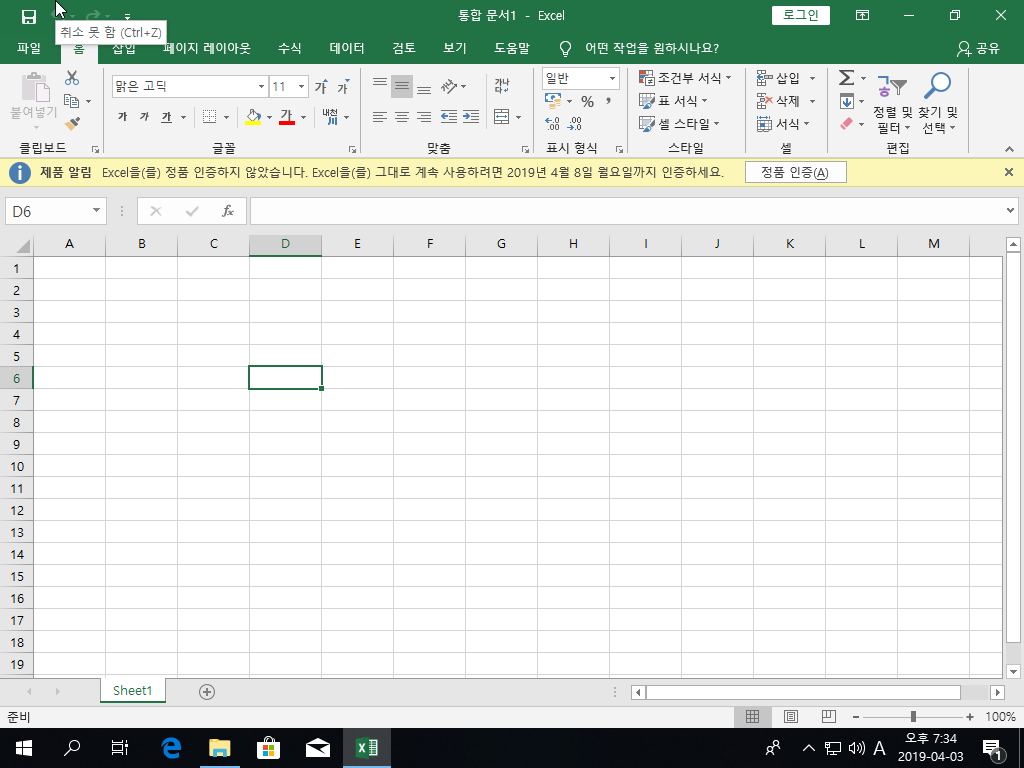
Task: Open Cell Styles (셀 스타일) menu
Action: click(x=679, y=123)
